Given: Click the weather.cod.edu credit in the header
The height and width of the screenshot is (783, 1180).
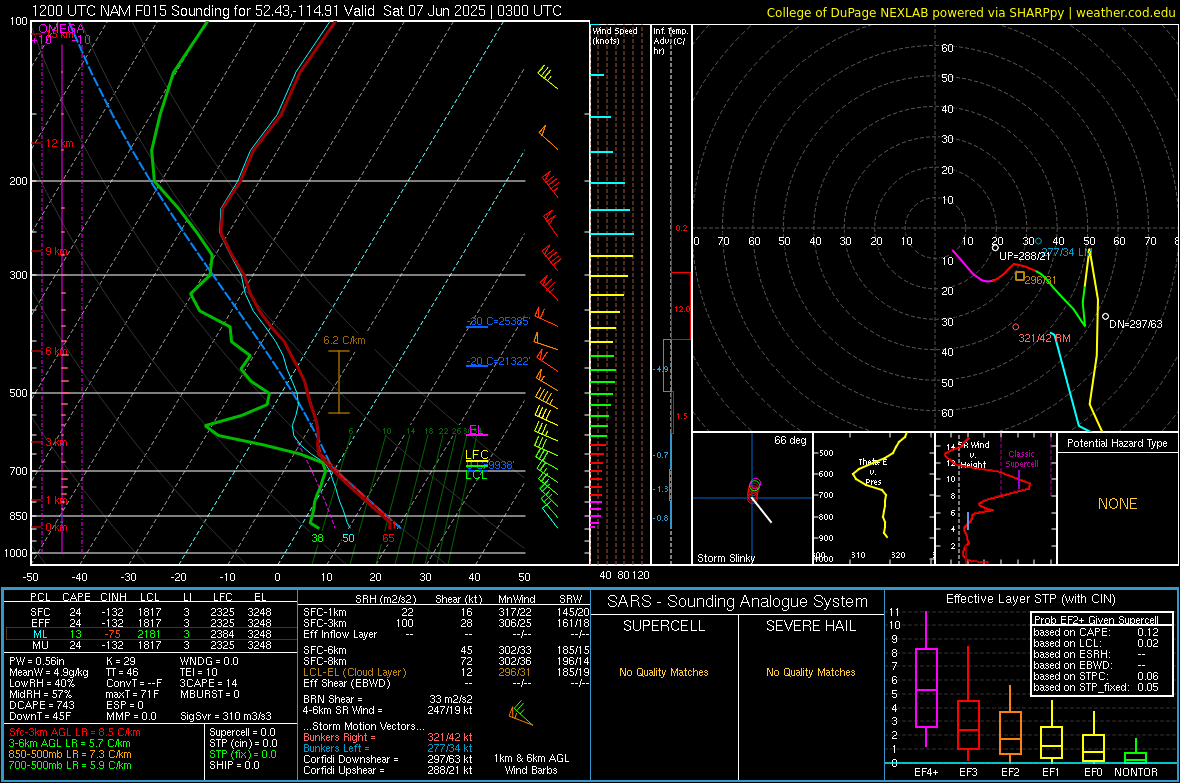Looking at the screenshot, I should click(1126, 12).
